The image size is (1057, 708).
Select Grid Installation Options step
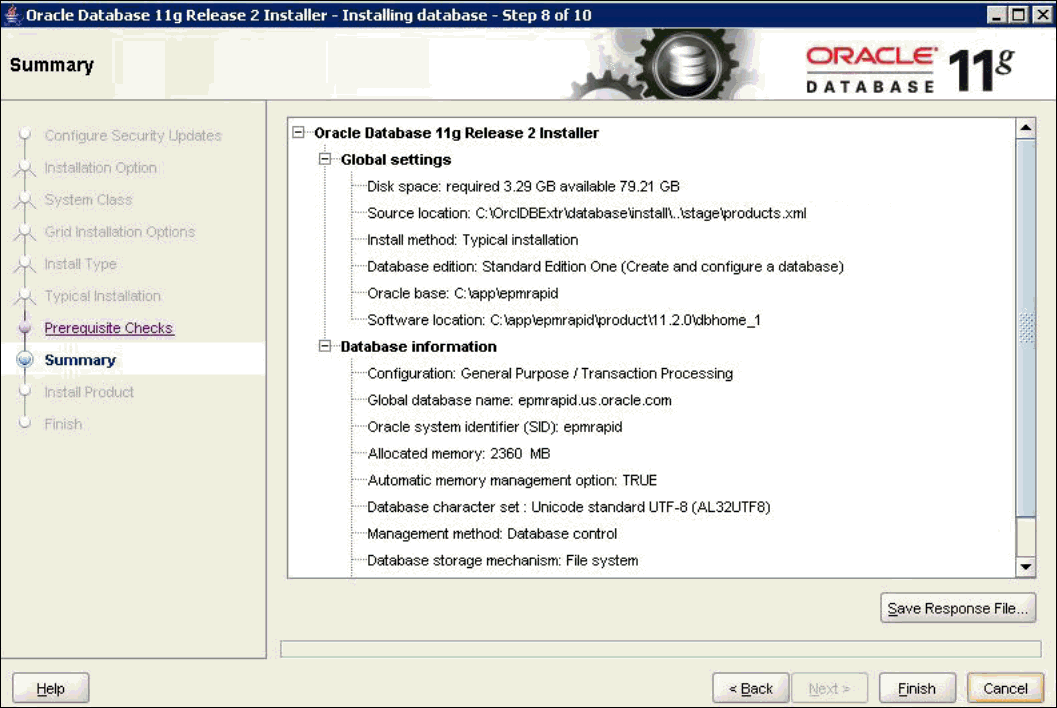tap(119, 232)
